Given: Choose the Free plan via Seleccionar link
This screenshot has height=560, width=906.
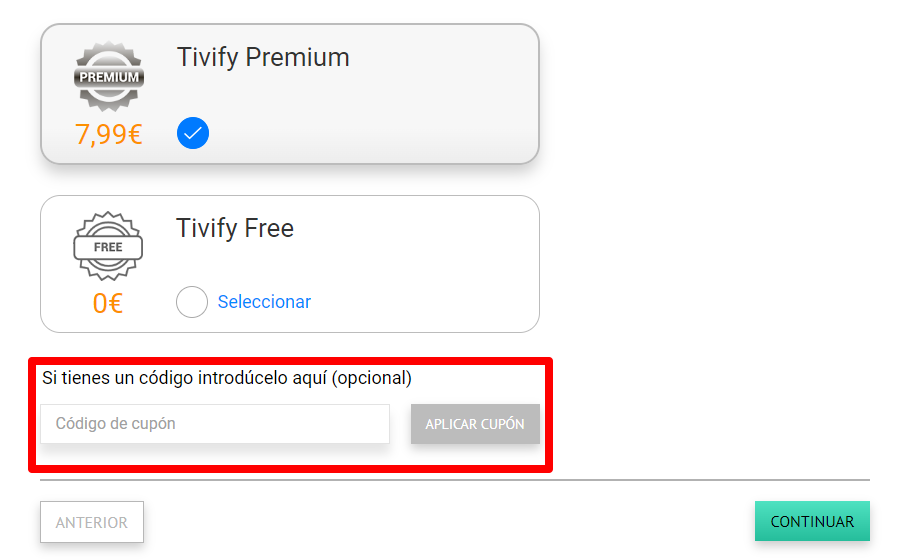Looking at the screenshot, I should click(264, 302).
